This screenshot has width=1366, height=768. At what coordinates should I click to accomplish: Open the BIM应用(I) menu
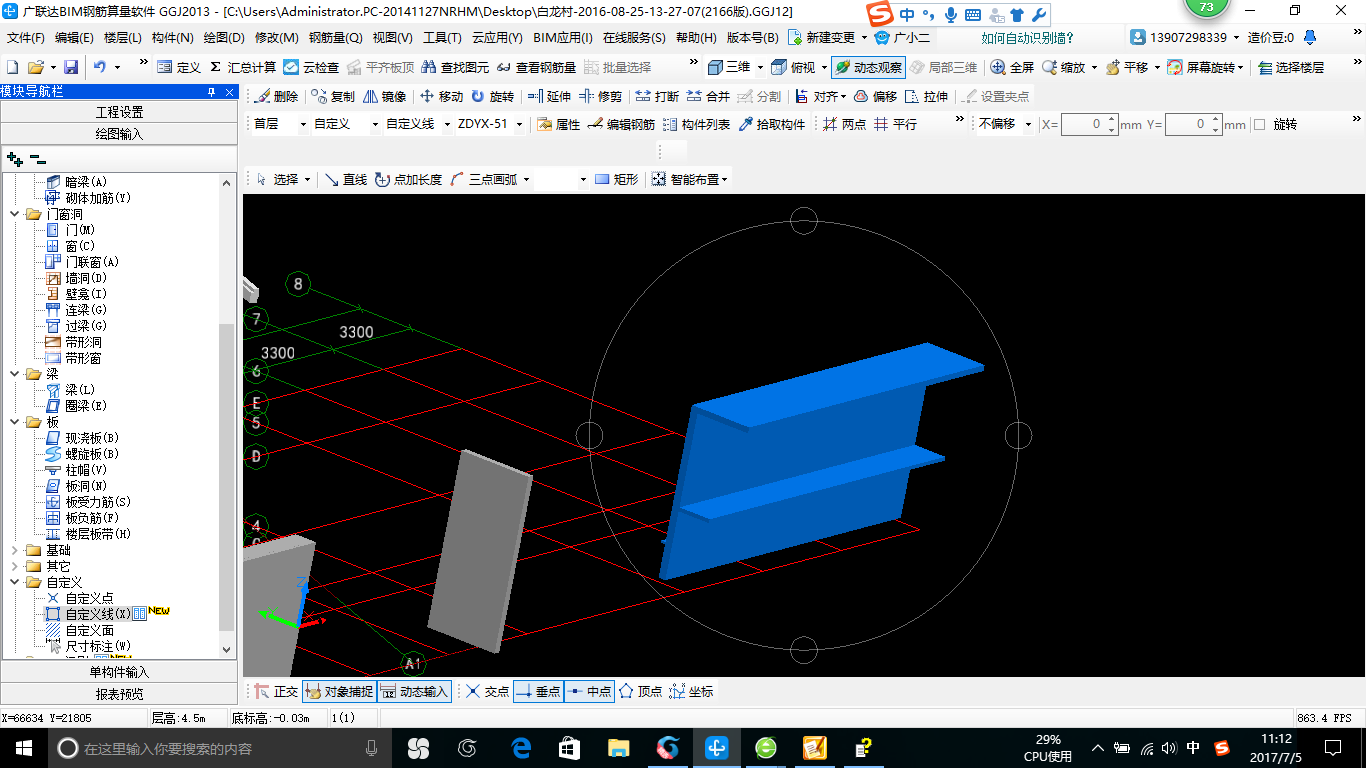coord(563,38)
